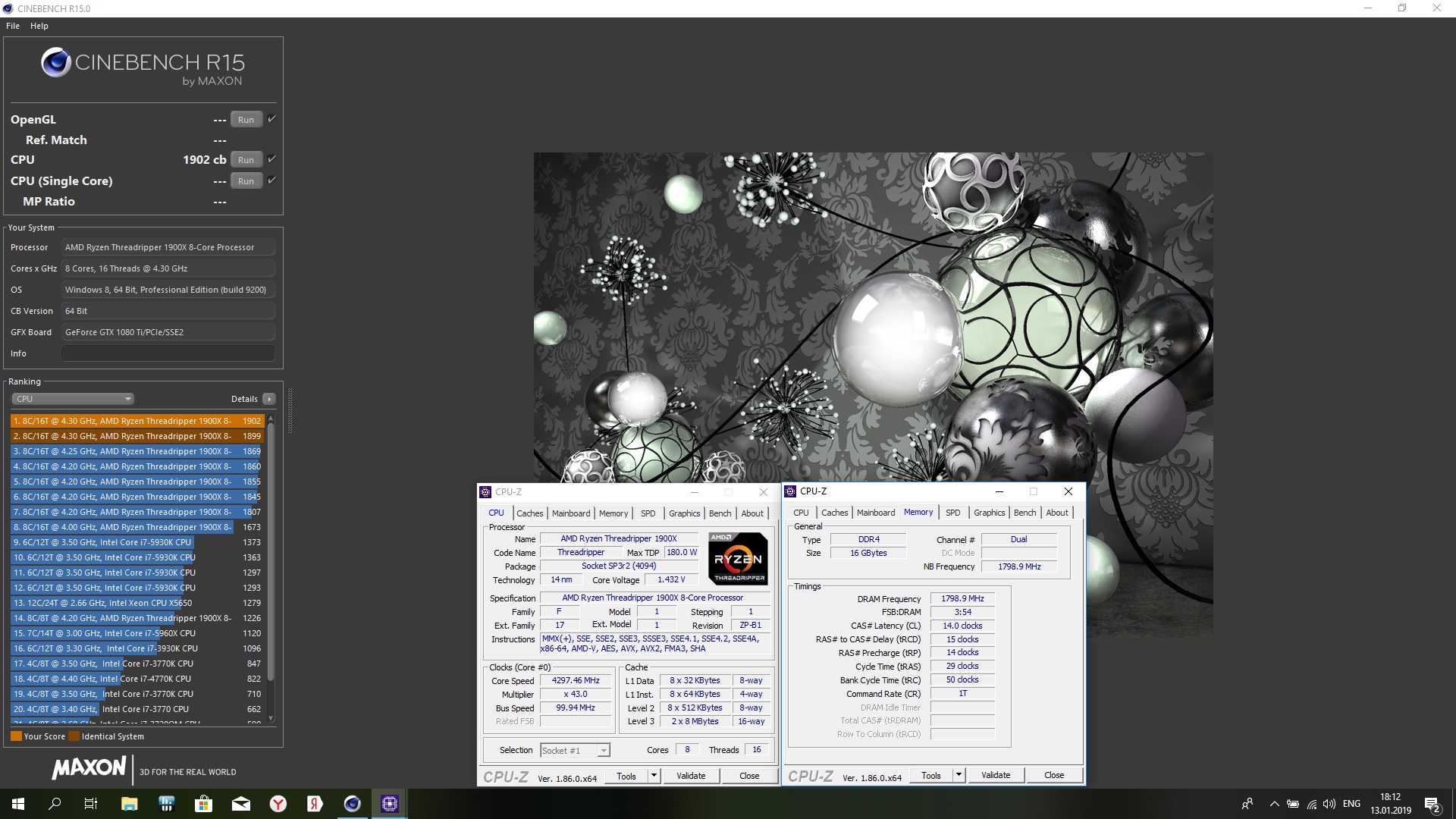Expand the Ranking CPU dropdown
Image resolution: width=1456 pixels, height=819 pixels.
[x=73, y=399]
